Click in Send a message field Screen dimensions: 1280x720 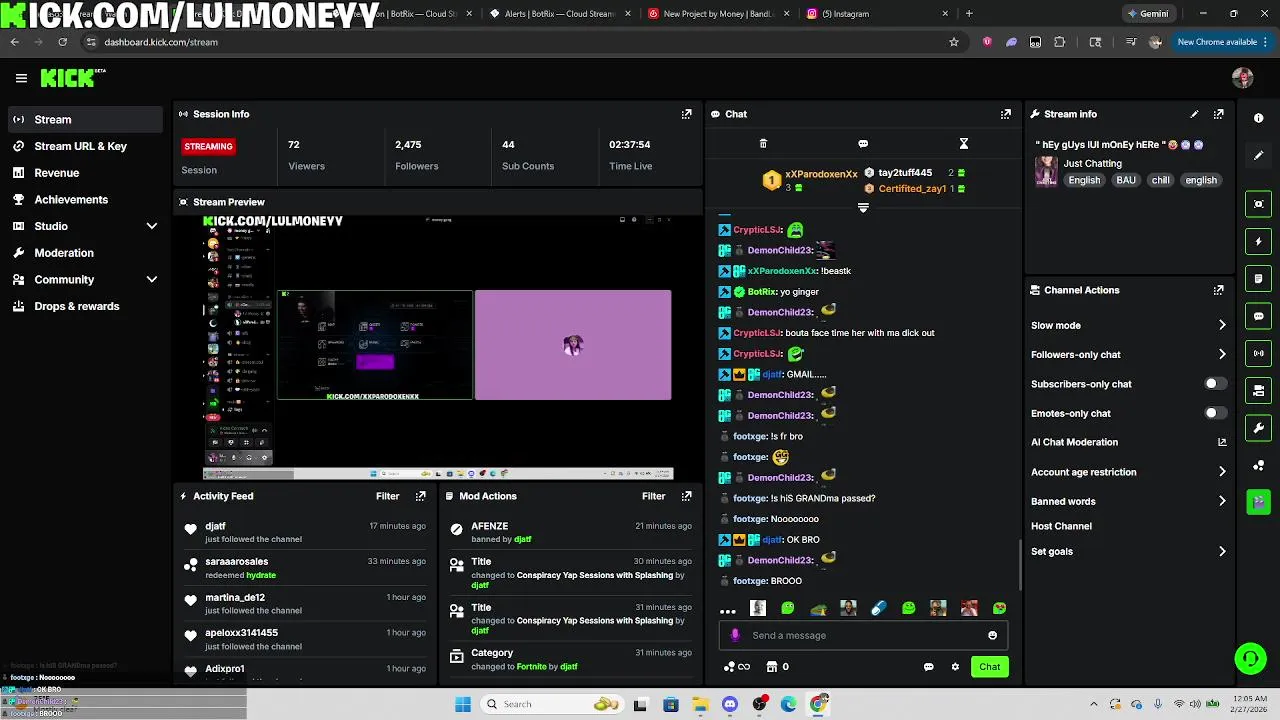coord(862,635)
